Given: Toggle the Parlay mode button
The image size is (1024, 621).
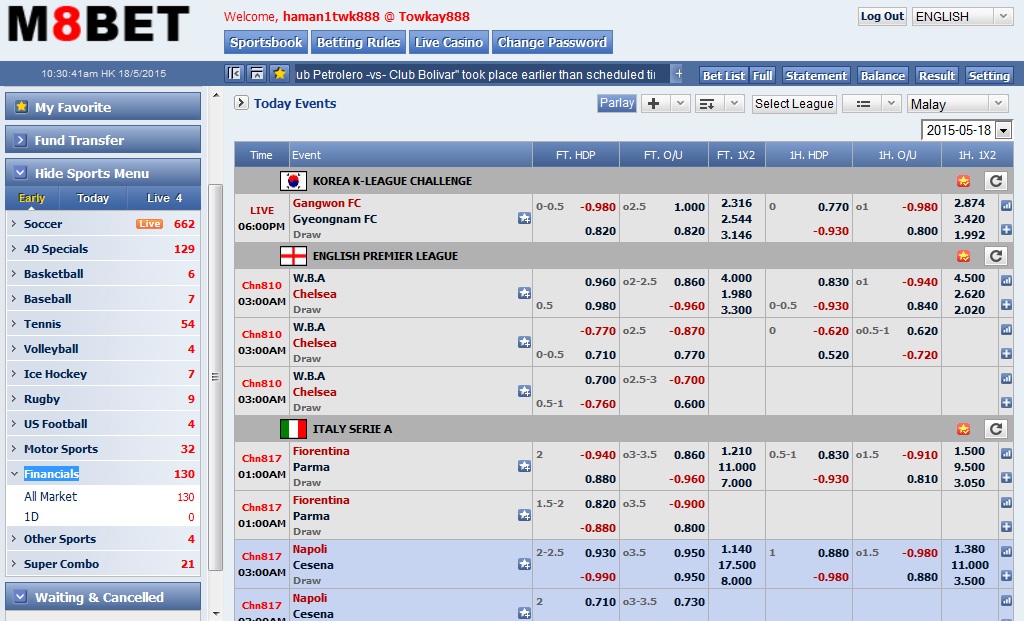Looking at the screenshot, I should point(617,103).
